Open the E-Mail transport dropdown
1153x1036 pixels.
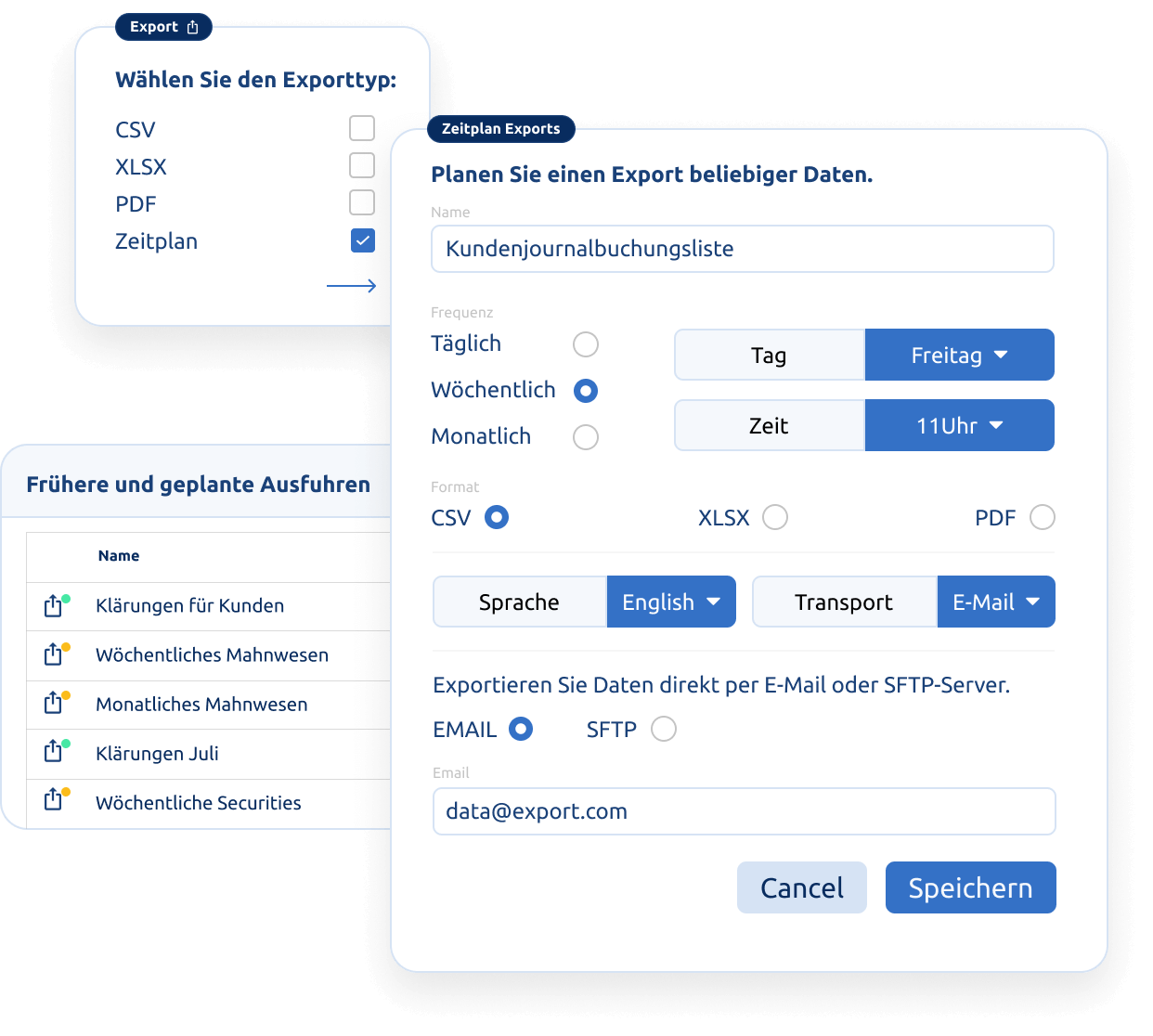(996, 602)
